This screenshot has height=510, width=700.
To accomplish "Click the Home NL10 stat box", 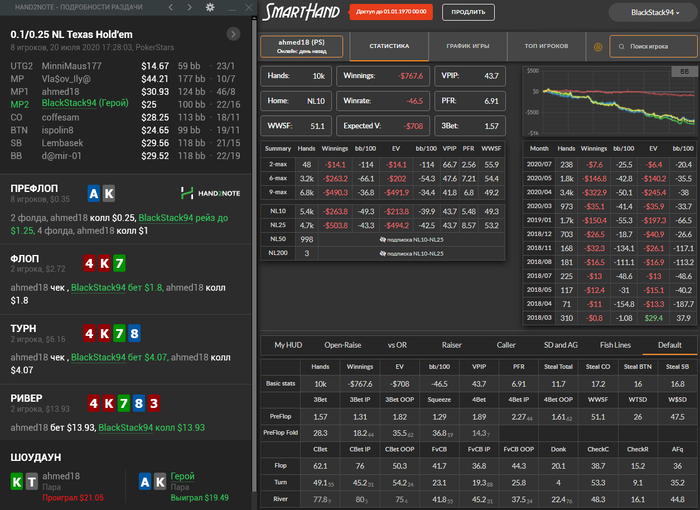I will (x=296, y=101).
